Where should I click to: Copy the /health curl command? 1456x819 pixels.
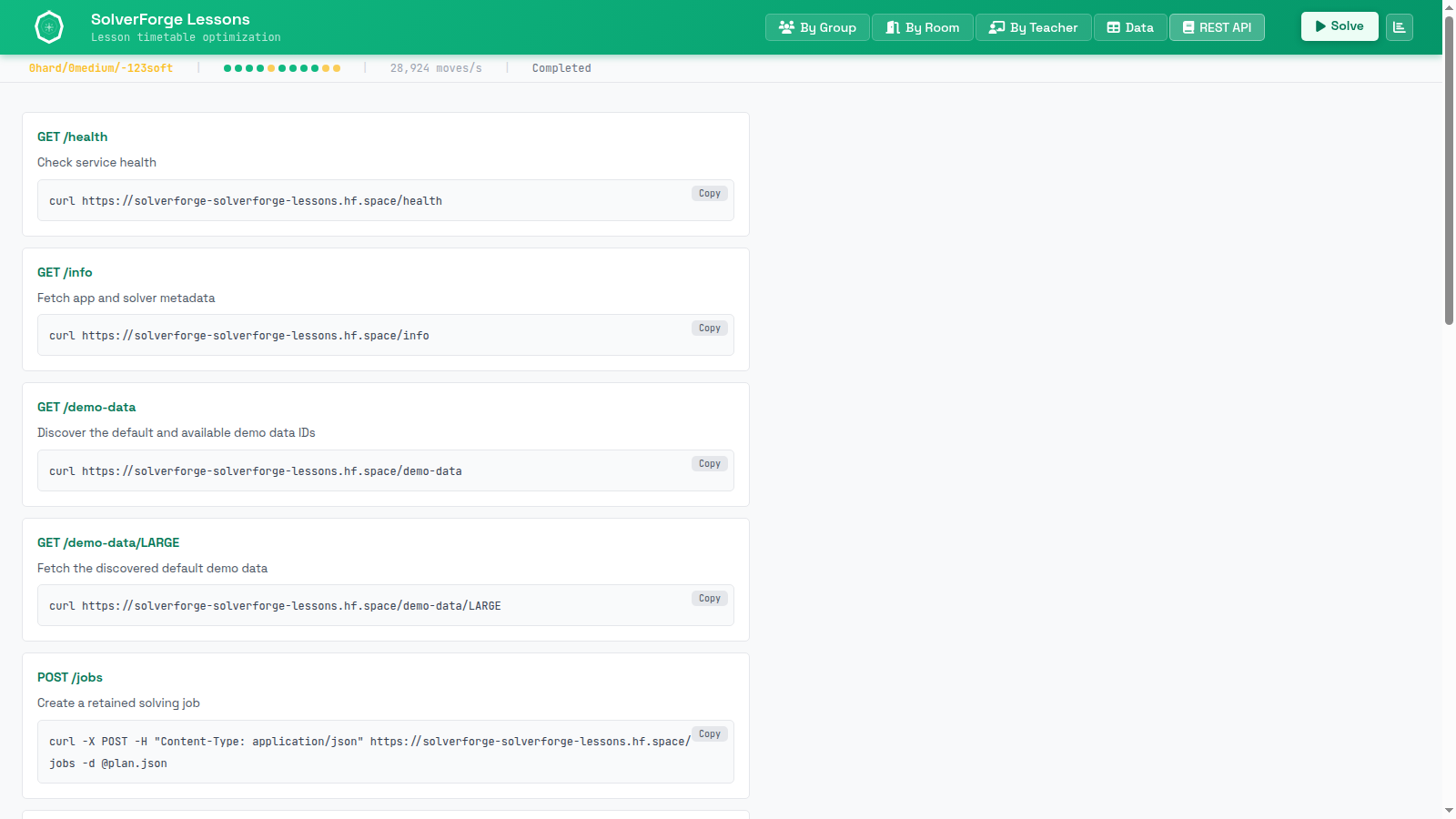pos(710,193)
